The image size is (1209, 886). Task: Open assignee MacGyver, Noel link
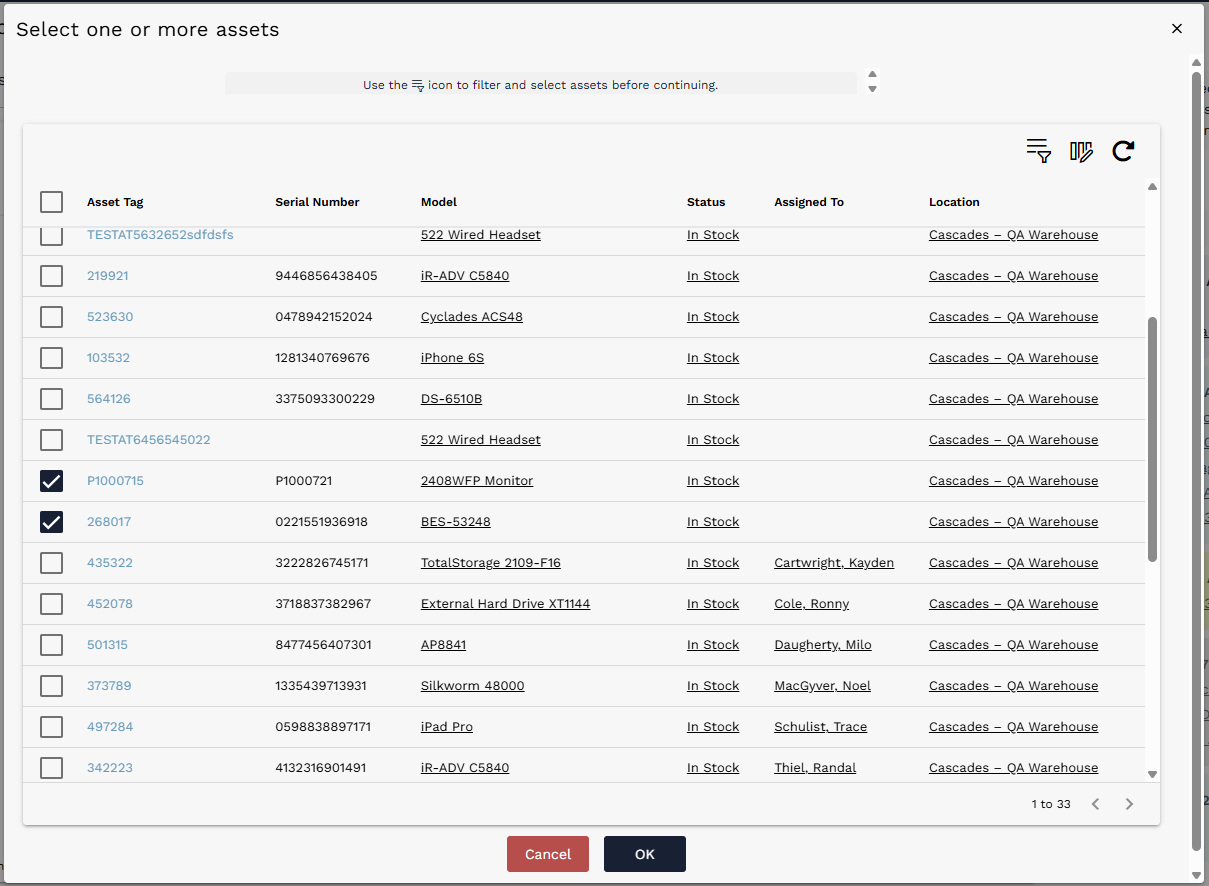(823, 686)
